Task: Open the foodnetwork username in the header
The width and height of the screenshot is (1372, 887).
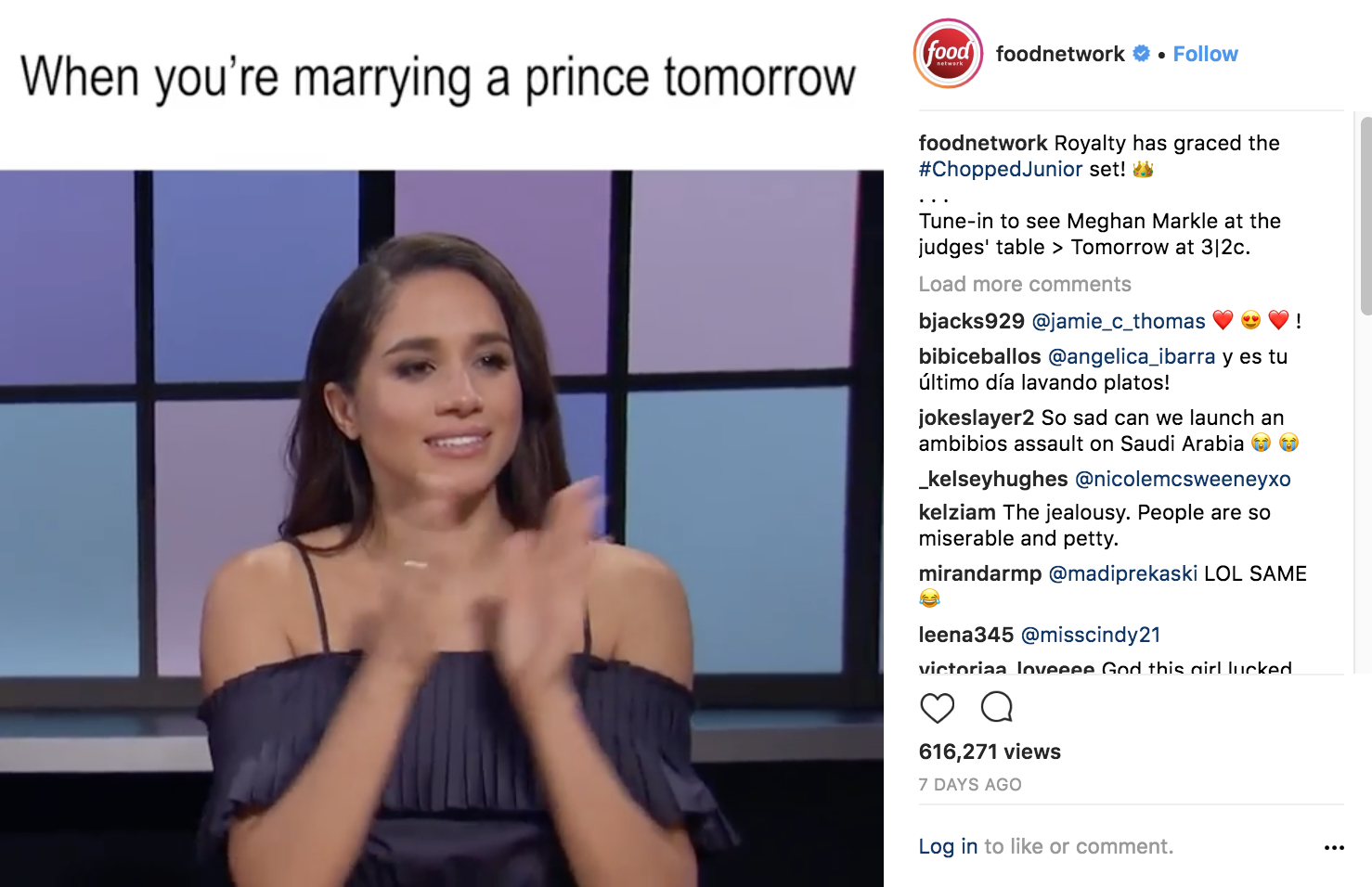Action: click(x=1060, y=54)
